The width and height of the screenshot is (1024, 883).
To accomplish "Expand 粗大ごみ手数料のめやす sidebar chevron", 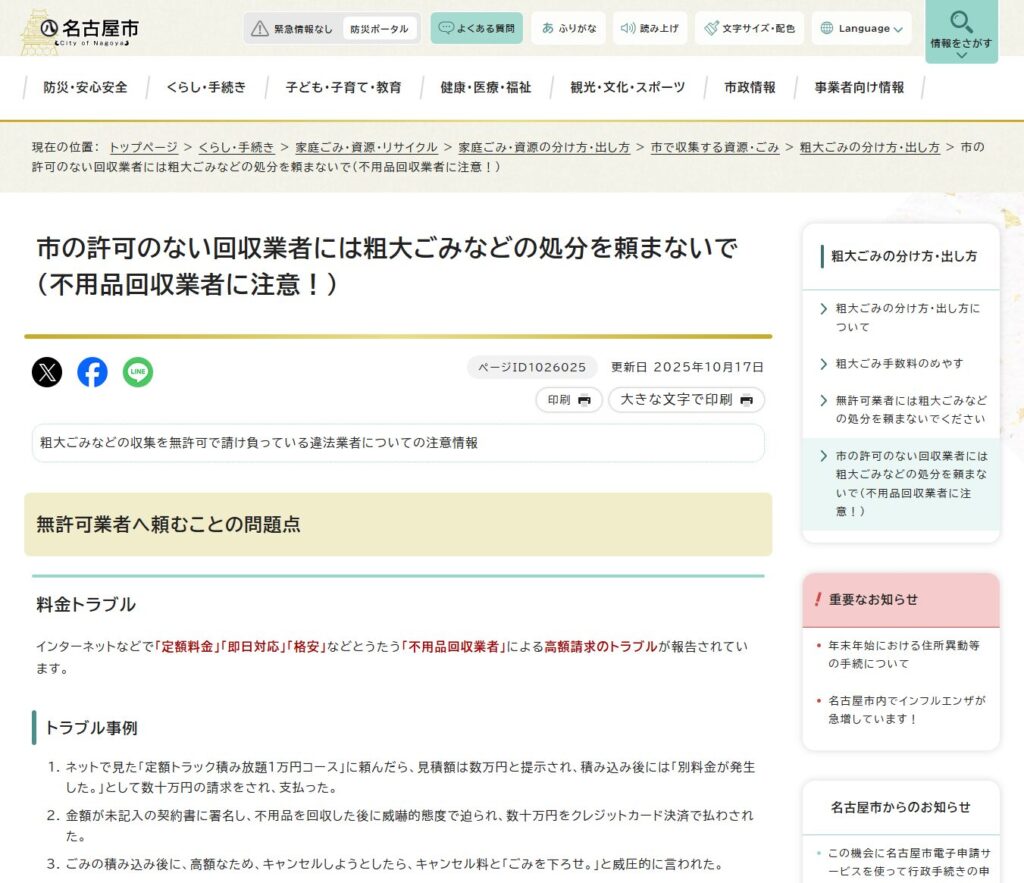I will click(x=825, y=363).
